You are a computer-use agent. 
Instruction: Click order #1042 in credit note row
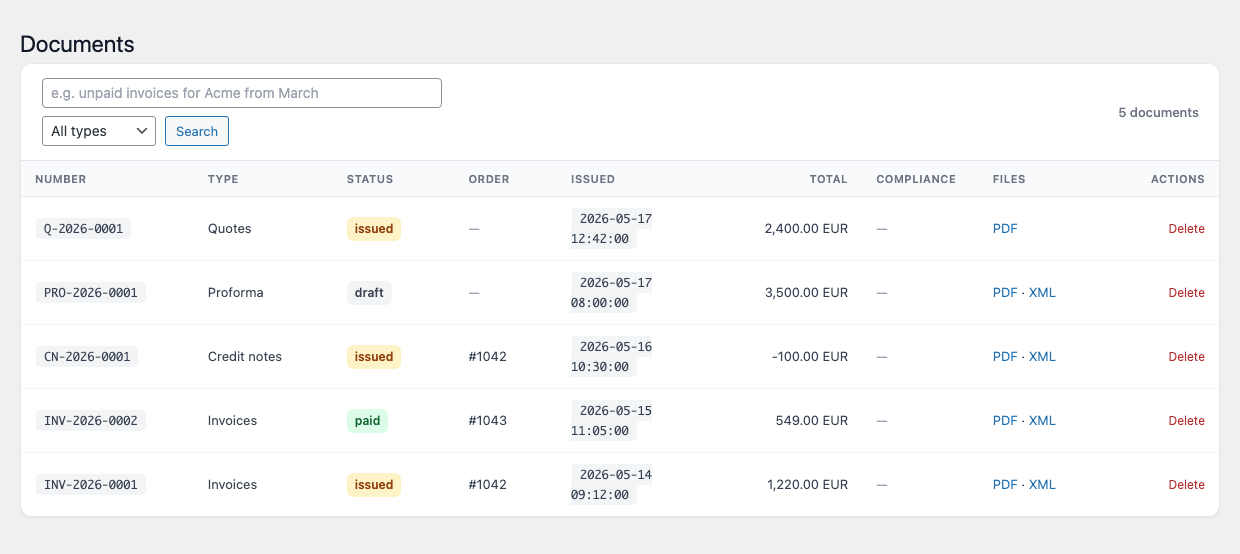pos(488,357)
